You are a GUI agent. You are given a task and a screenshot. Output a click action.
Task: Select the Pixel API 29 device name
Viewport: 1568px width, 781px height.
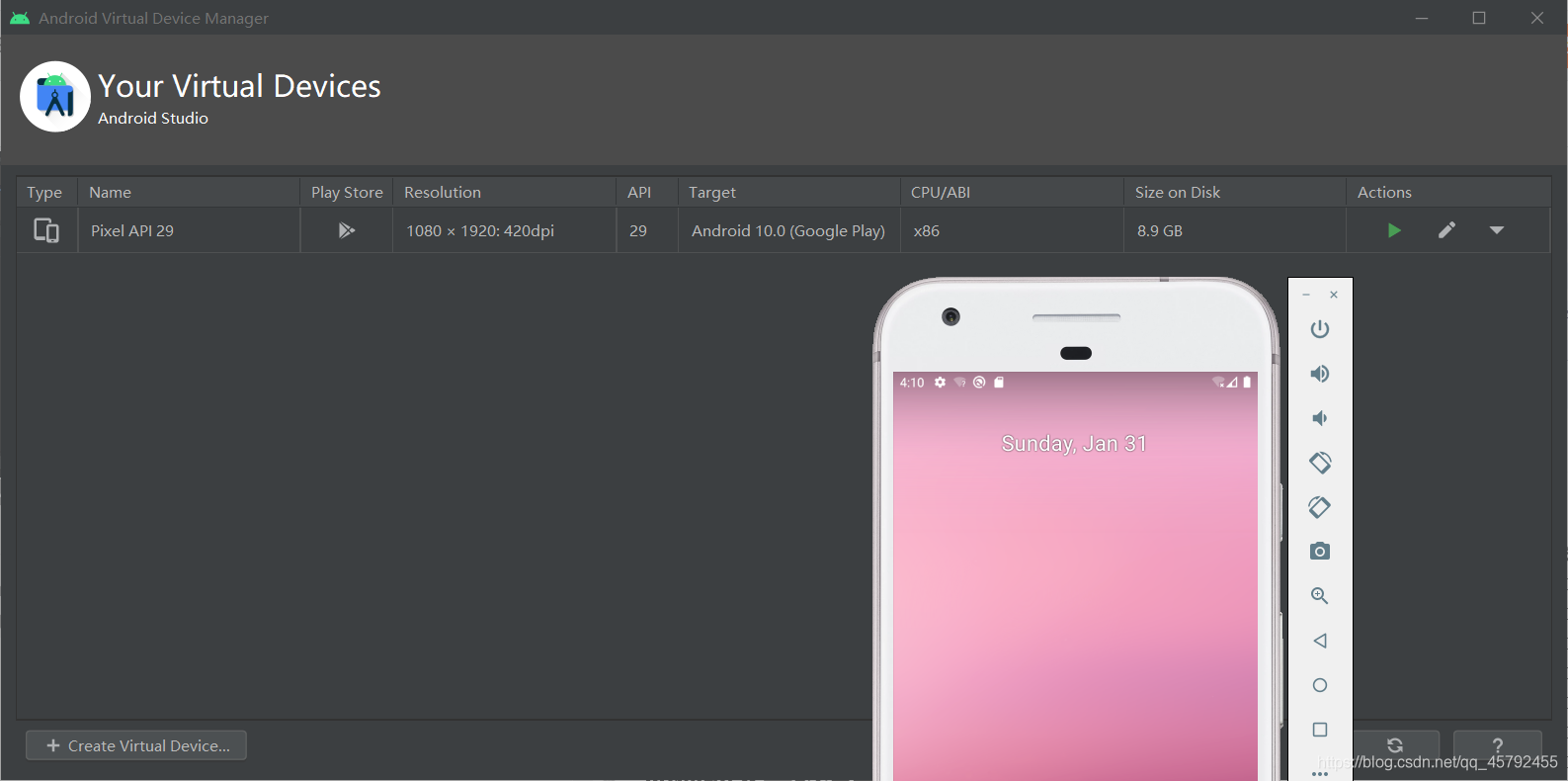point(132,230)
